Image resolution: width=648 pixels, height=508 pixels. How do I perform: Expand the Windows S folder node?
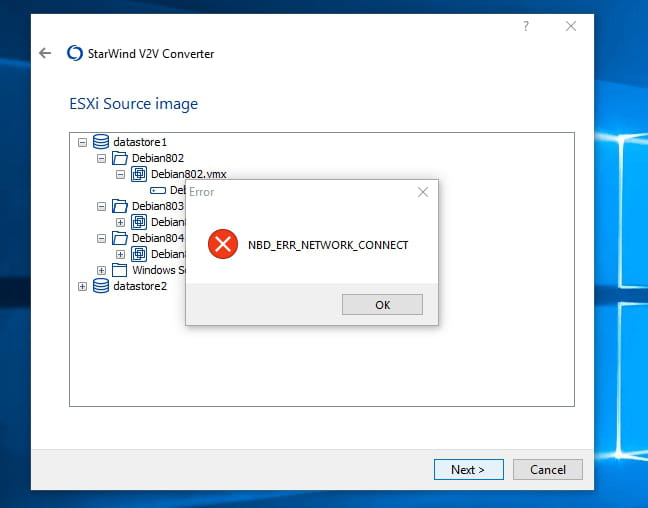[x=101, y=270]
